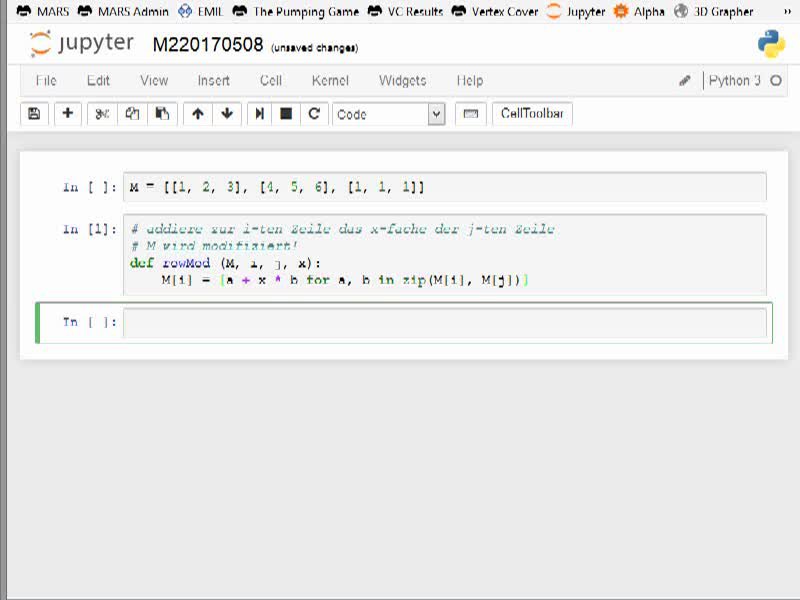Click the In [1]: prompt label

[x=89, y=229]
